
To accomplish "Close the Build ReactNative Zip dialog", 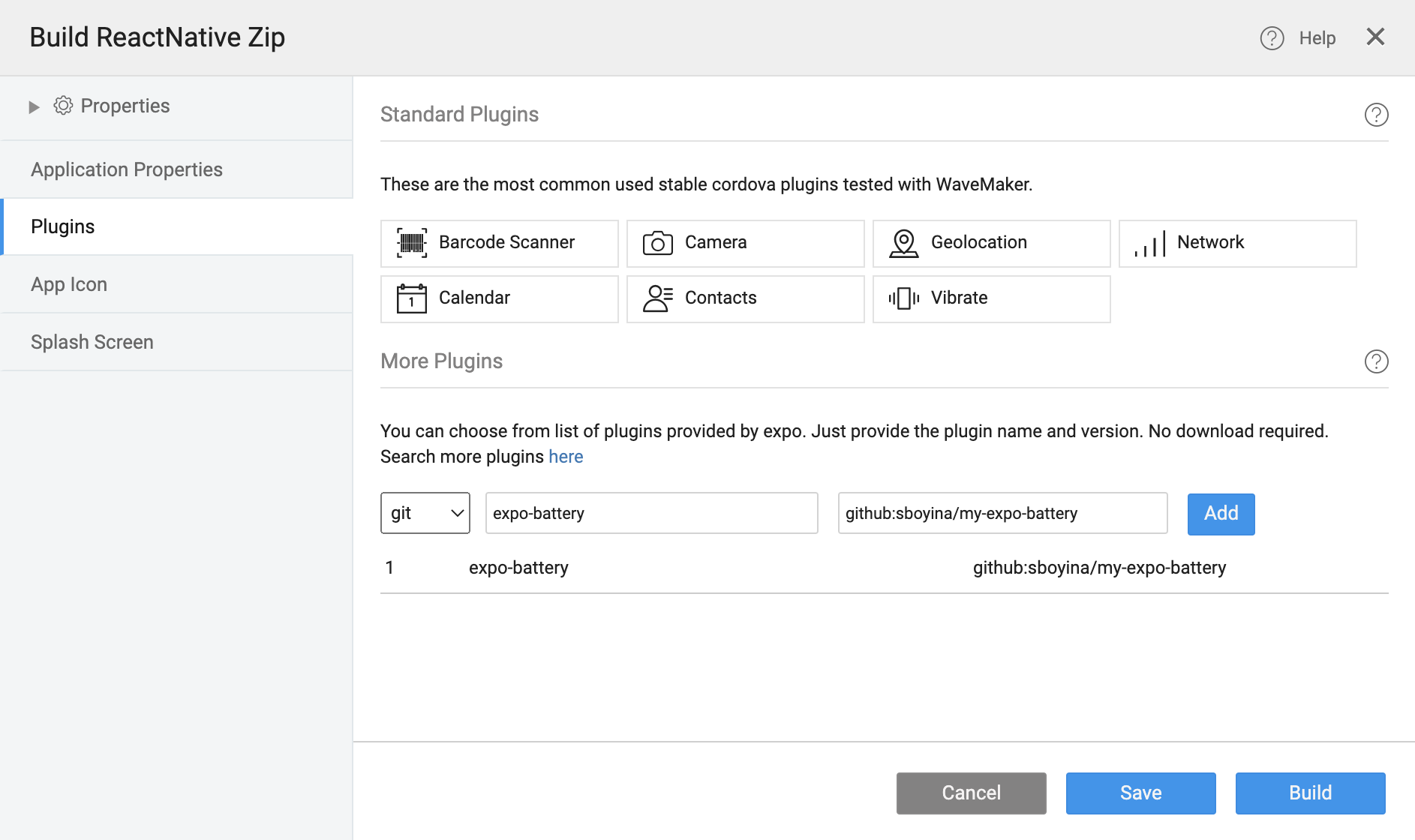I will tap(1374, 37).
